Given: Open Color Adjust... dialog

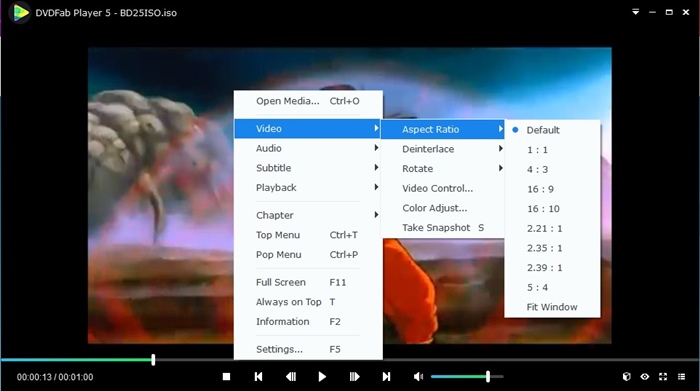Looking at the screenshot, I should coord(443,208).
